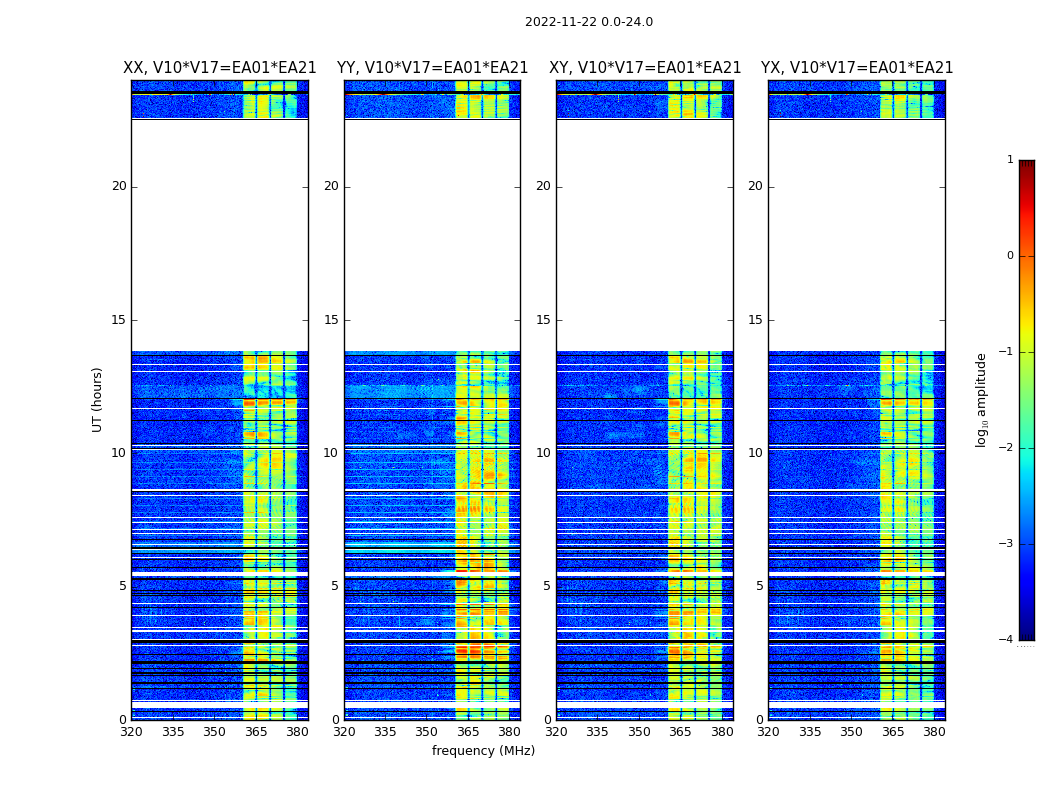The width and height of the screenshot is (1050, 800).
Task: Click the 350 tick under the XY panel
Action: [x=639, y=732]
